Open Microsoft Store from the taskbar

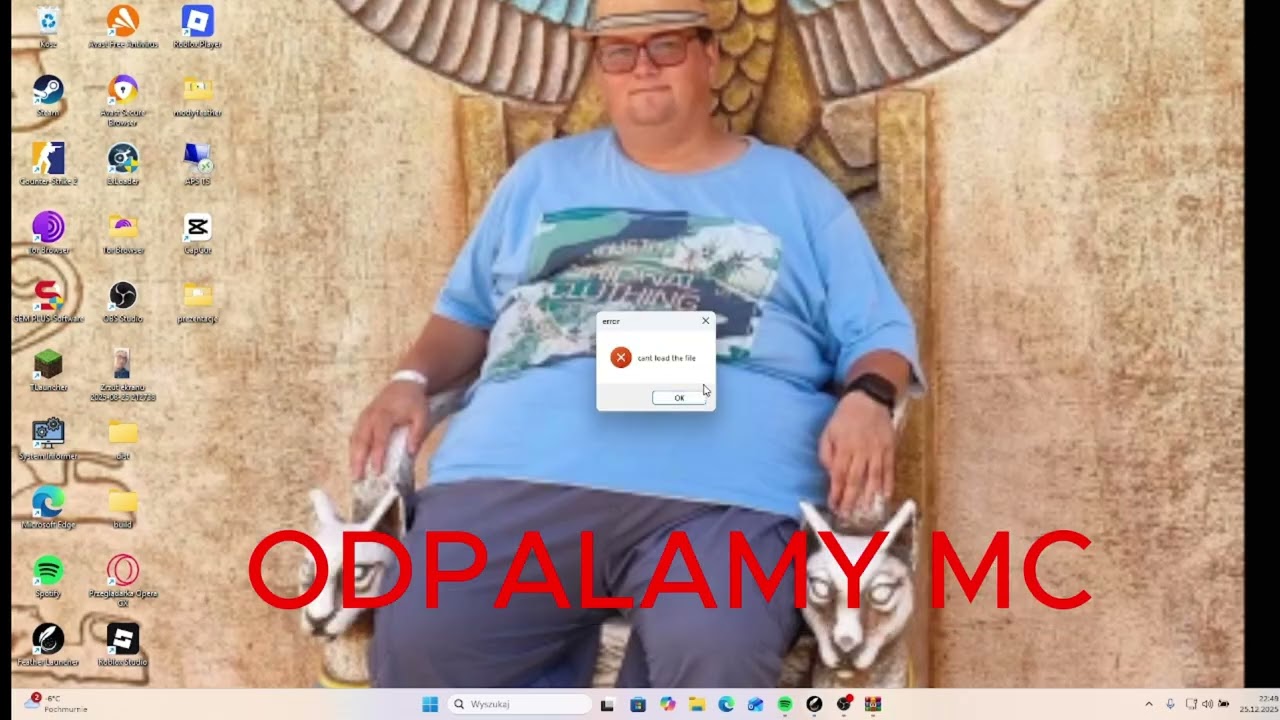click(637, 704)
